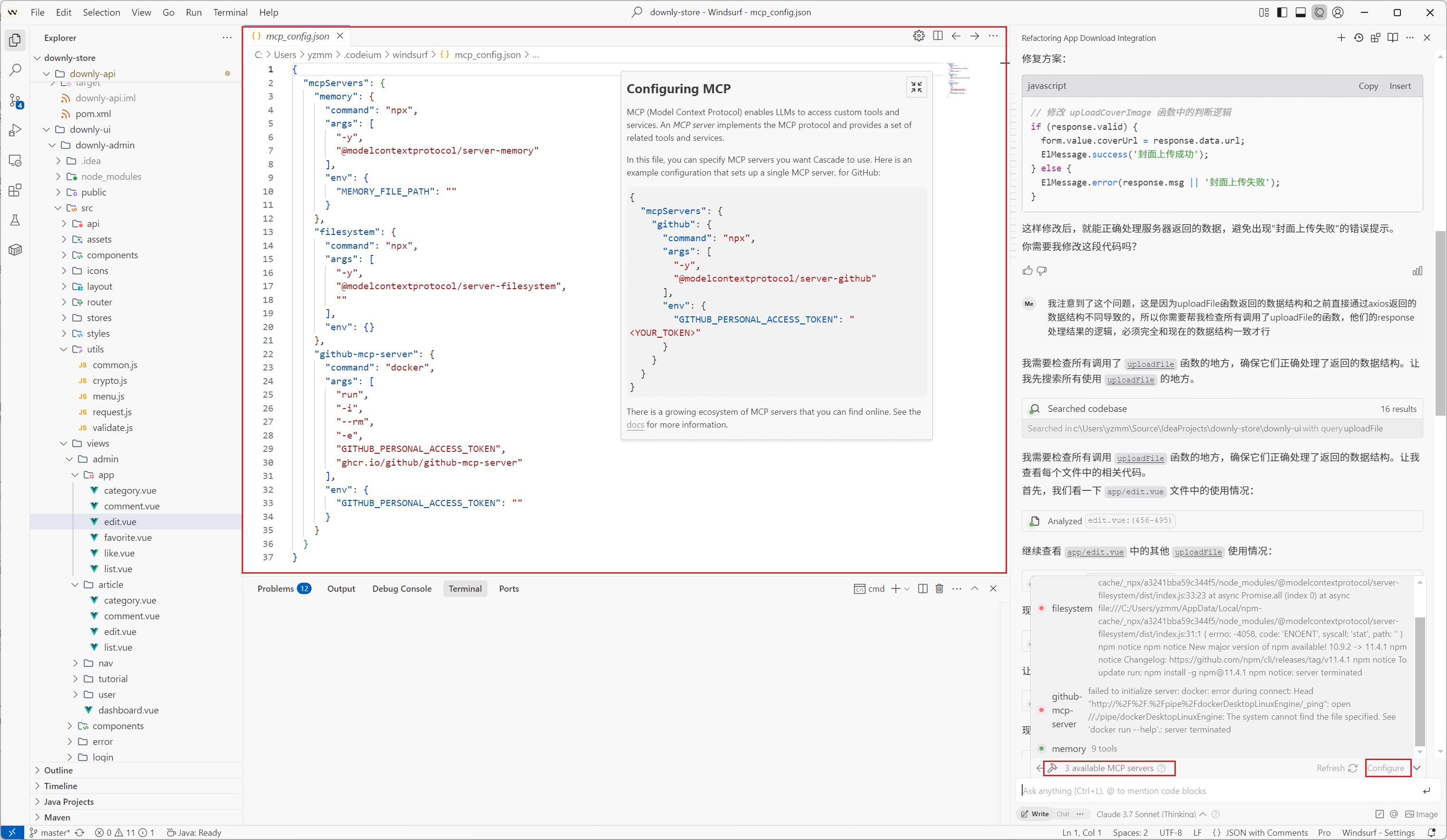Screen dimensions: 1447x840
Task: Click the @ mention icon in Cascade
Action: click(1394, 814)
